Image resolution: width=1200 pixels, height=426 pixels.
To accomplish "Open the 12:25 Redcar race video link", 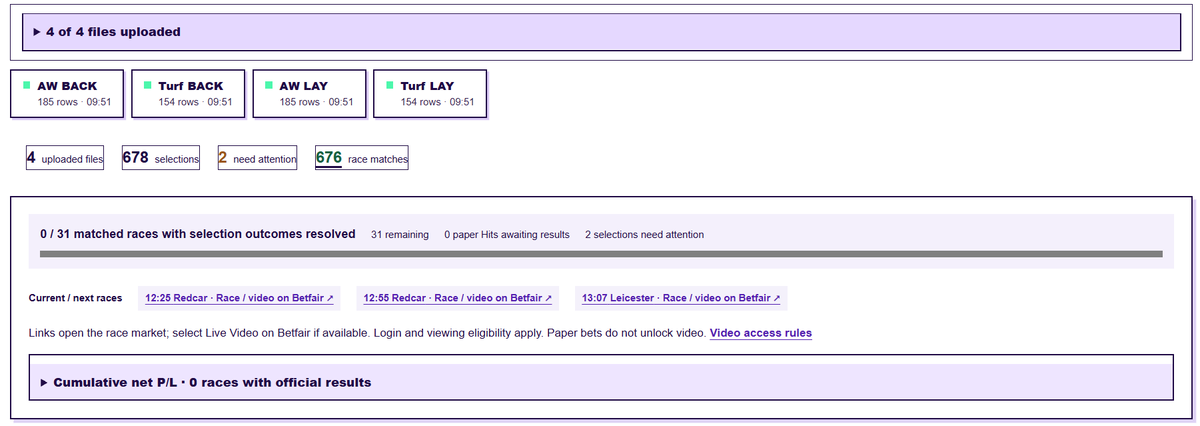I will click(238, 298).
